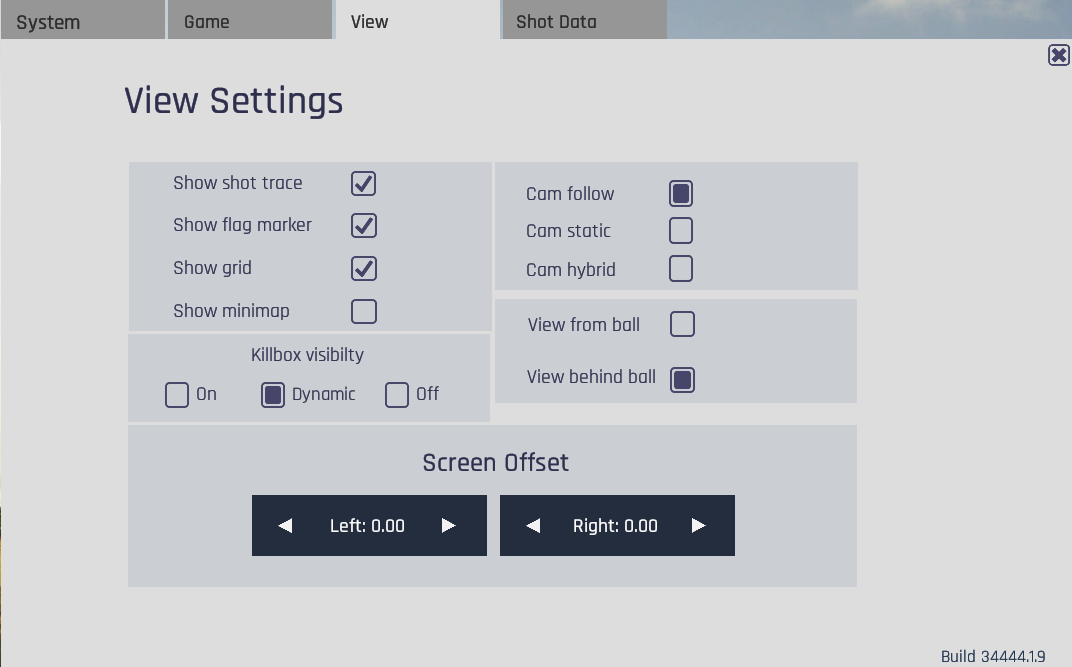Select Cam hybrid option
Viewport: 1072px width, 667px height.
[x=681, y=269]
